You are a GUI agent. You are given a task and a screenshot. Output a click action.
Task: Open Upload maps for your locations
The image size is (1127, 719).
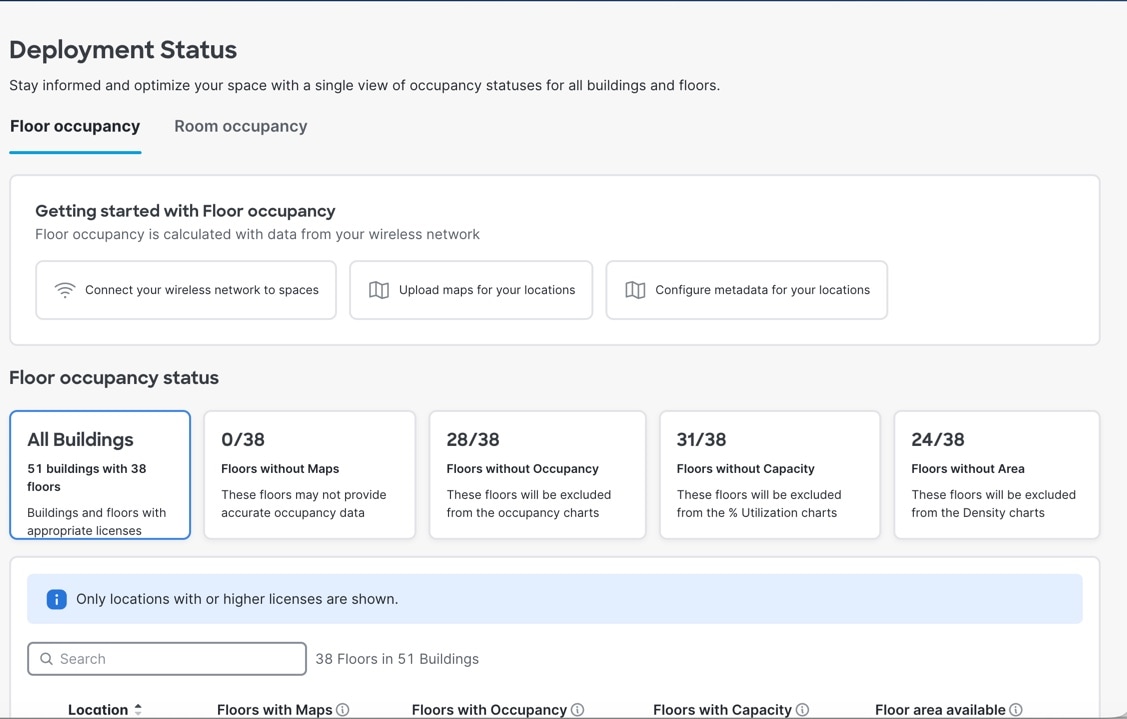471,290
